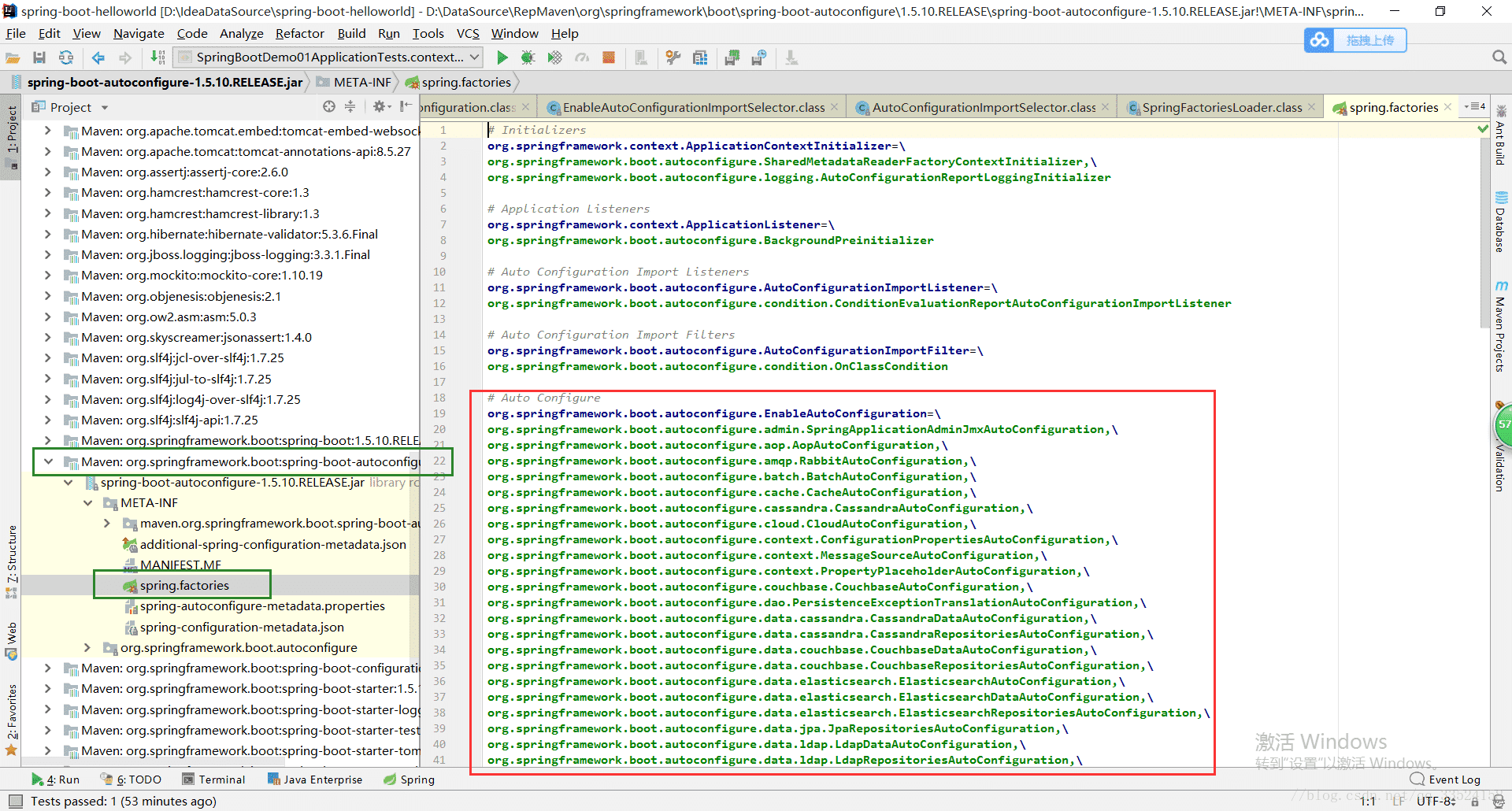This screenshot has width=1512, height=811.
Task: Select spring-configuration-metadata.json file
Action: [x=242, y=627]
